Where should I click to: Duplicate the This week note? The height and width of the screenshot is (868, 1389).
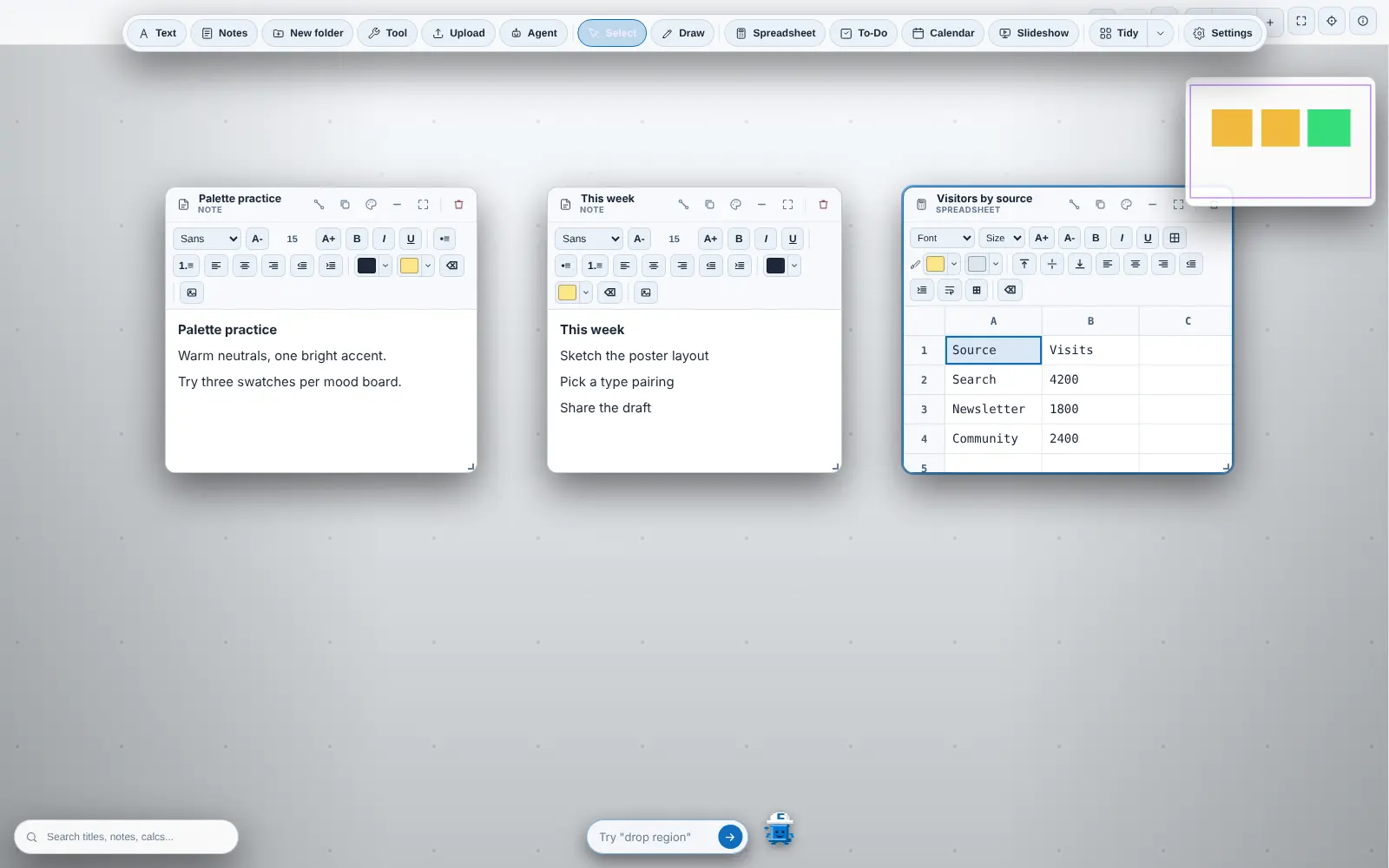coord(709,205)
